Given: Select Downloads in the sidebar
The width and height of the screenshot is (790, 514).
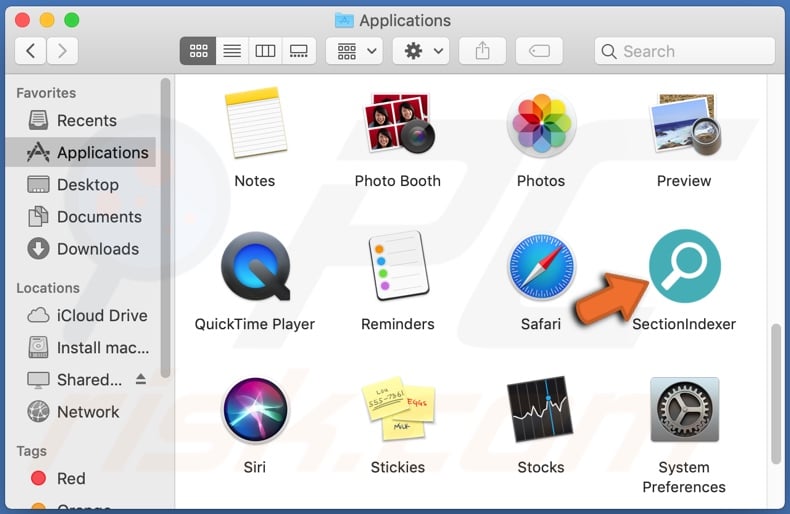Looking at the screenshot, I should [97, 249].
